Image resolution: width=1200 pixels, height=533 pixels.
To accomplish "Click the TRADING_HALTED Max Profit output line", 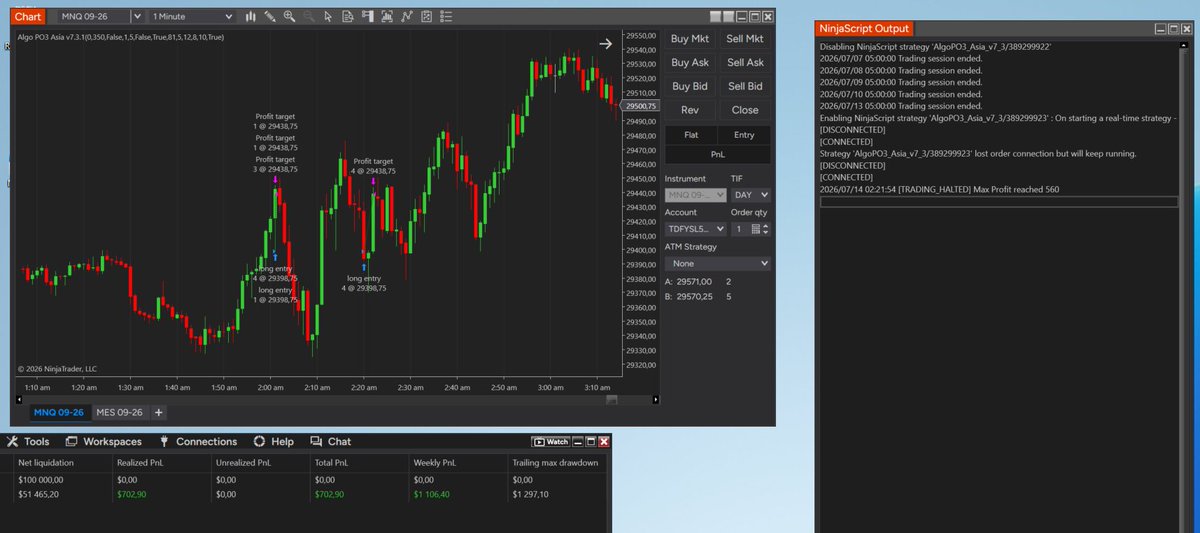I will coord(939,189).
